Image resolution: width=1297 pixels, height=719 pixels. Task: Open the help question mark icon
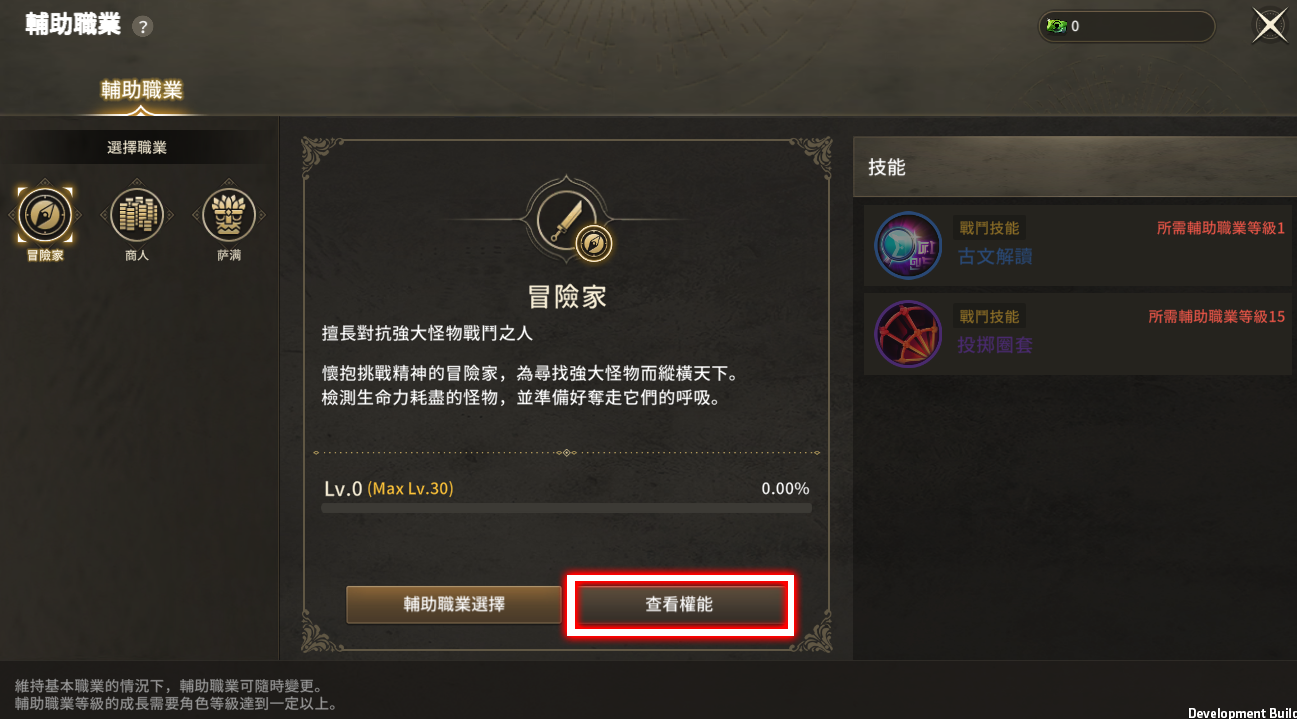pos(143,27)
